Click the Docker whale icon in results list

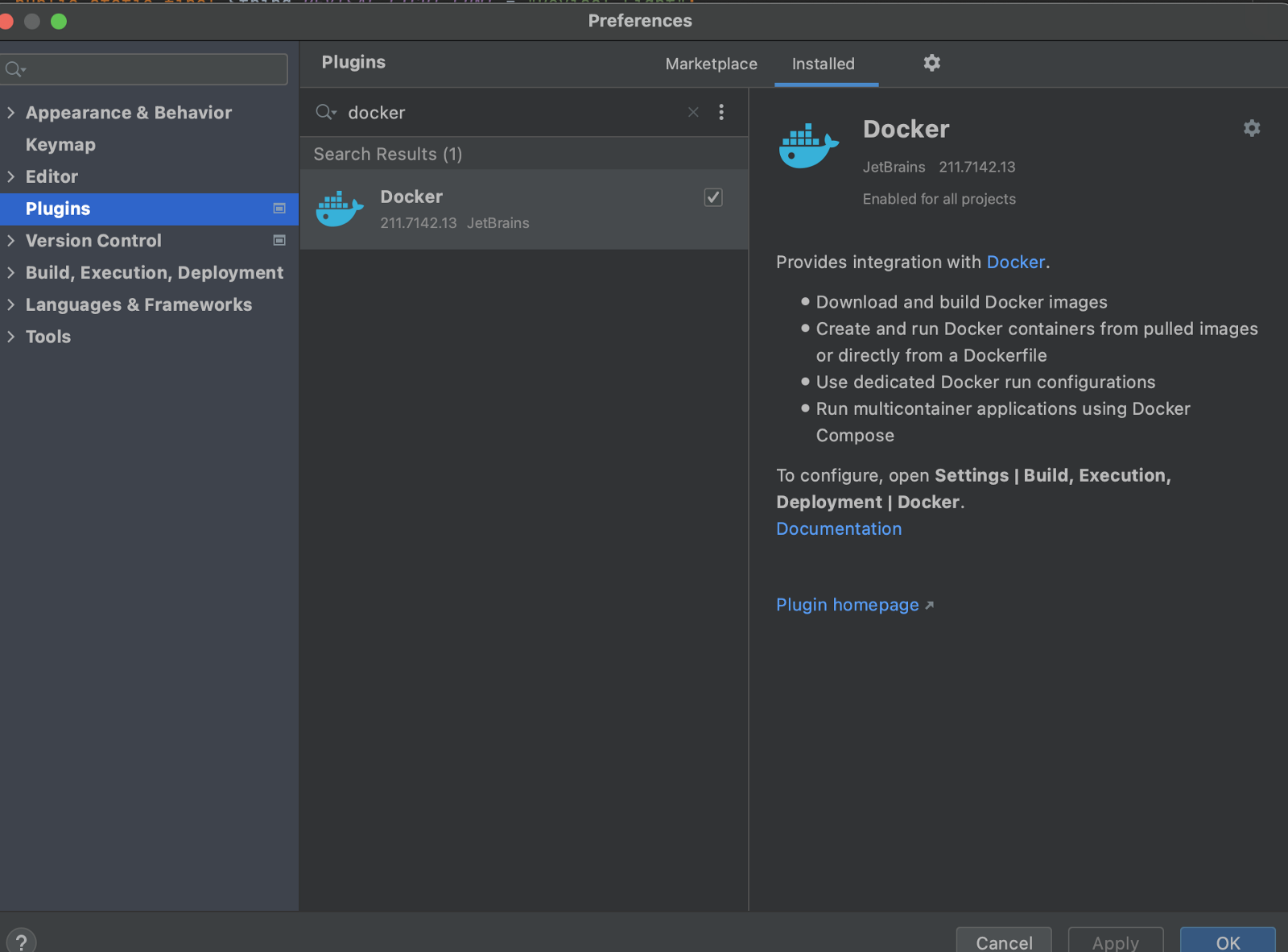tap(339, 209)
